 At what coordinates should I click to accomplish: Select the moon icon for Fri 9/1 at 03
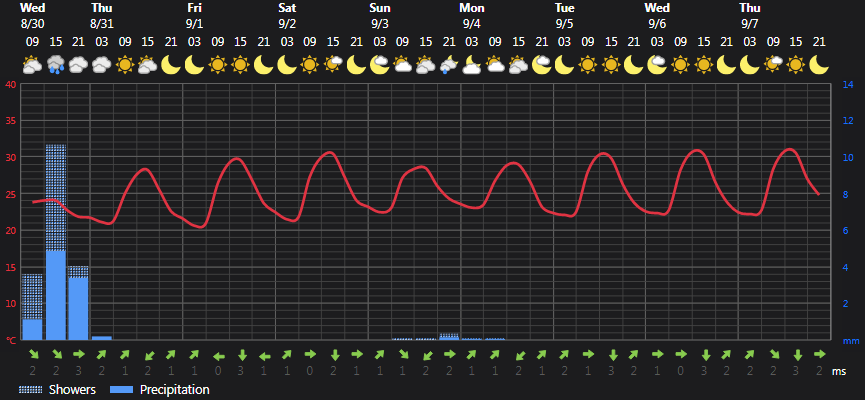[x=194, y=64]
